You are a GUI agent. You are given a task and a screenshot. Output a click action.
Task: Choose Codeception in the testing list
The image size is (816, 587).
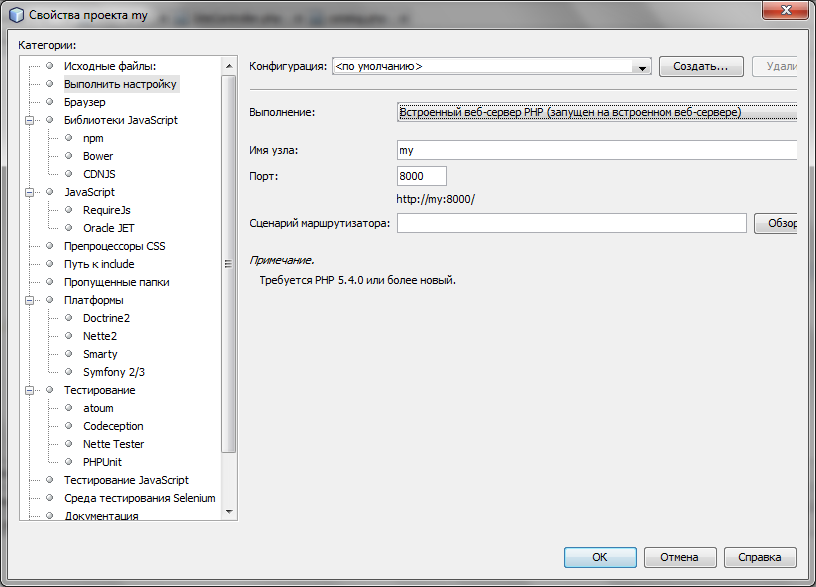coord(113,426)
